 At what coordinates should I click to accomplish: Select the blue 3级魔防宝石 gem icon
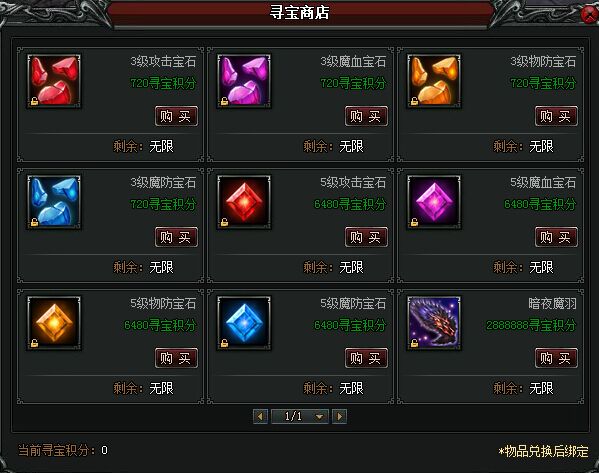pos(54,202)
